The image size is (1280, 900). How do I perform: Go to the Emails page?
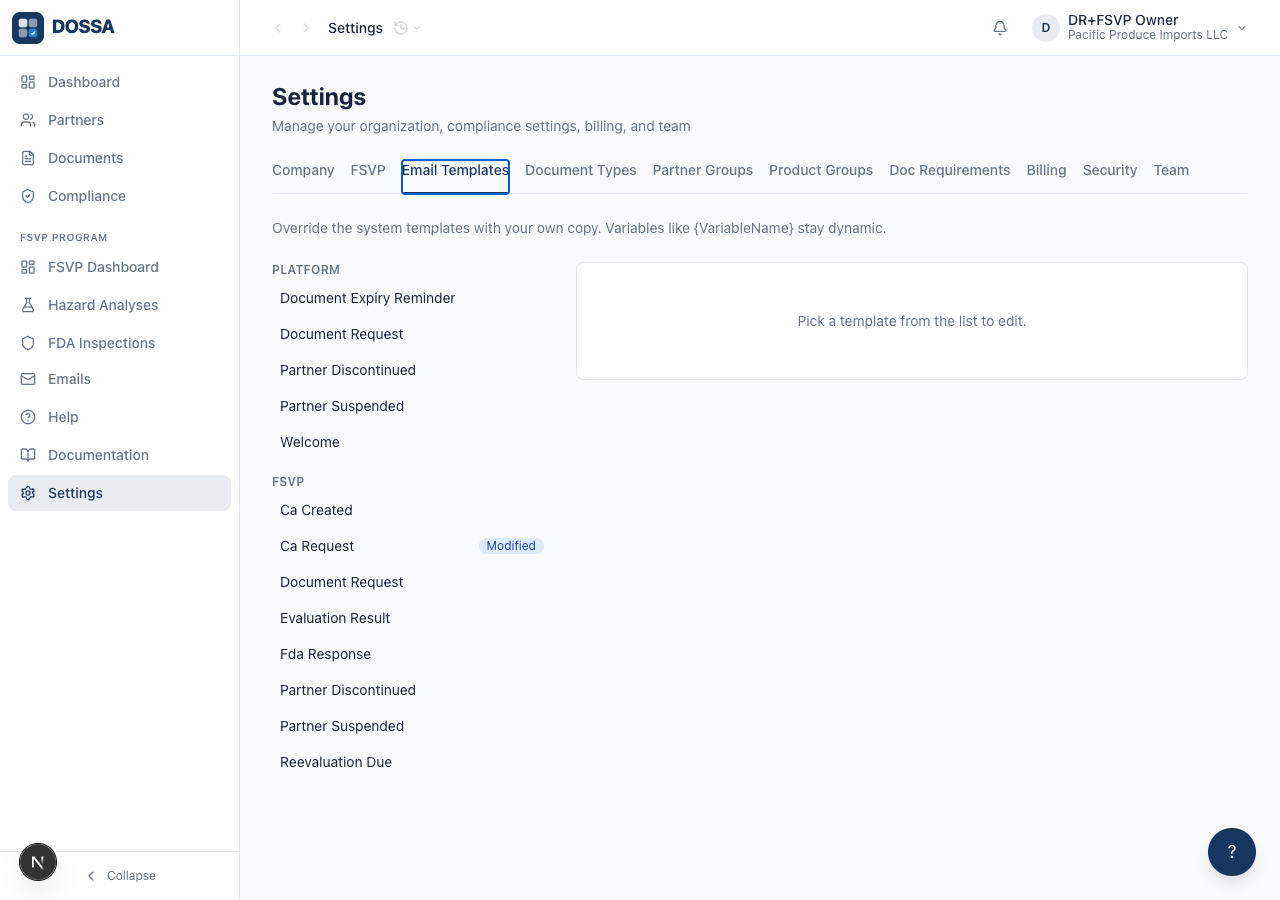pyautogui.click(x=119, y=379)
